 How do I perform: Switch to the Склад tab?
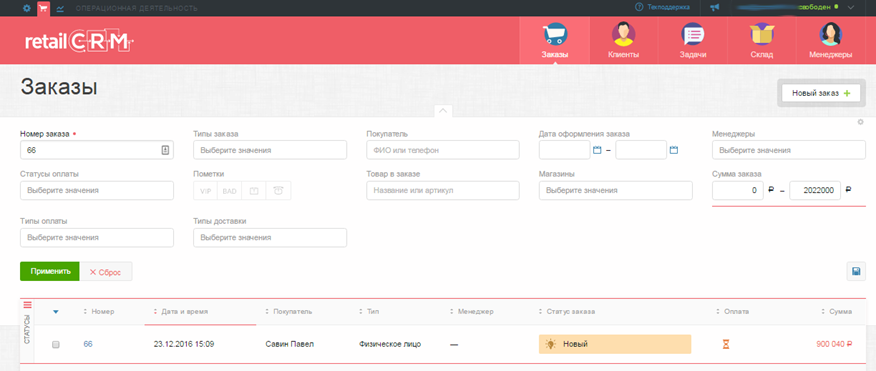pos(762,40)
